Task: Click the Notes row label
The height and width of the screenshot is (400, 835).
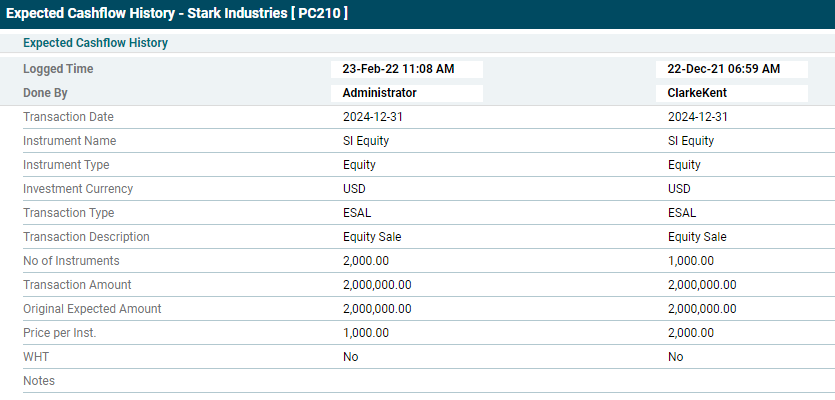Action: pos(39,381)
